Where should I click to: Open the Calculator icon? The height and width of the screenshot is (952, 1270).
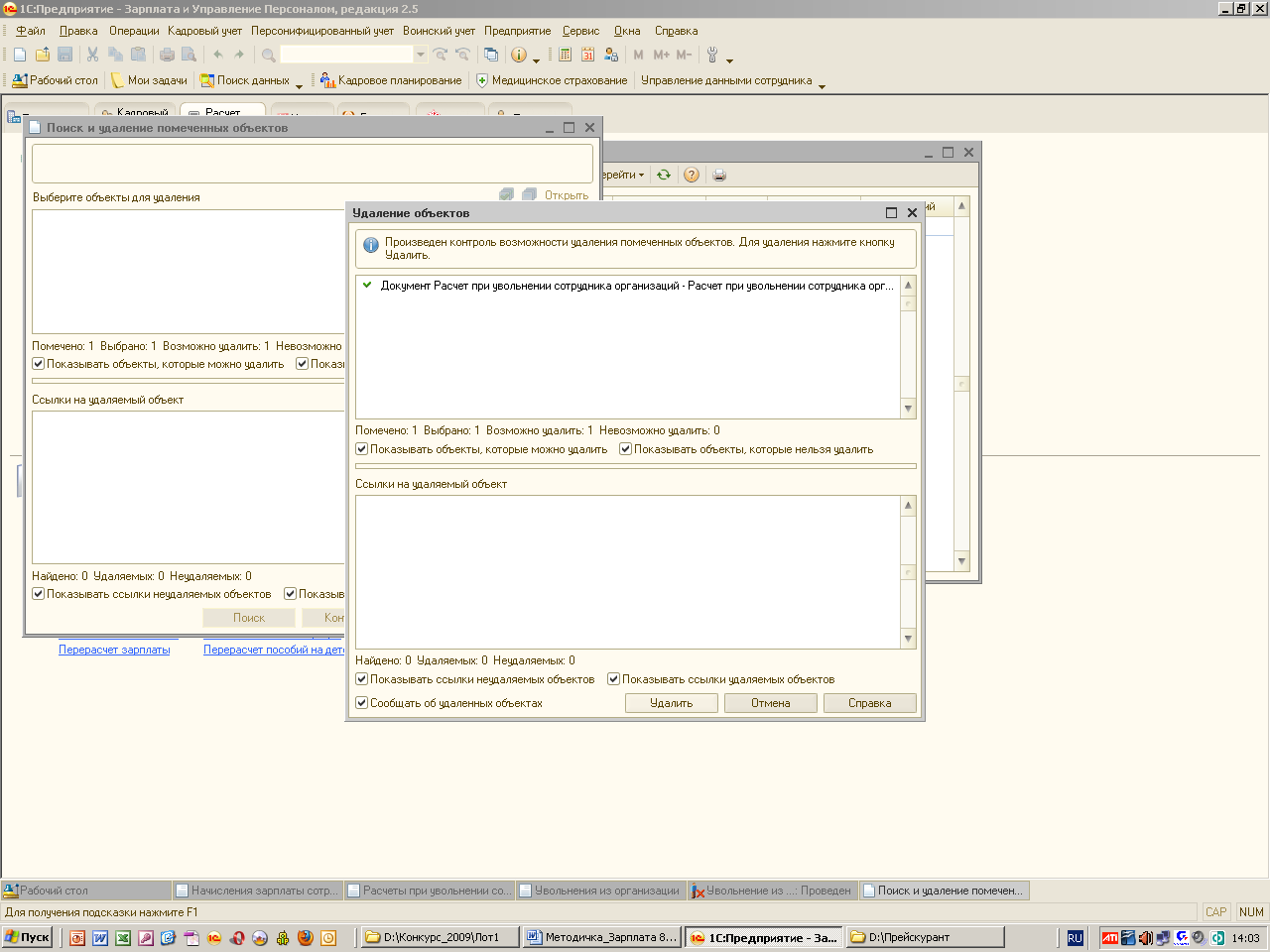pos(566,55)
